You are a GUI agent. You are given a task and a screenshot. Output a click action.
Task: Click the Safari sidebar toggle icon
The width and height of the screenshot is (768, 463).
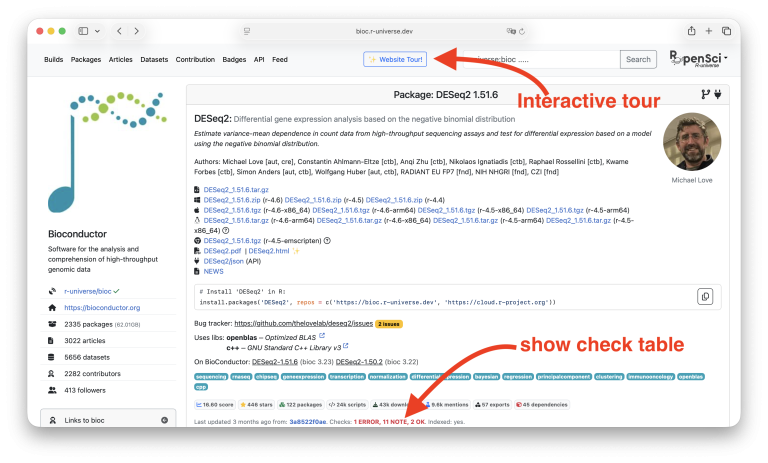pos(83,31)
